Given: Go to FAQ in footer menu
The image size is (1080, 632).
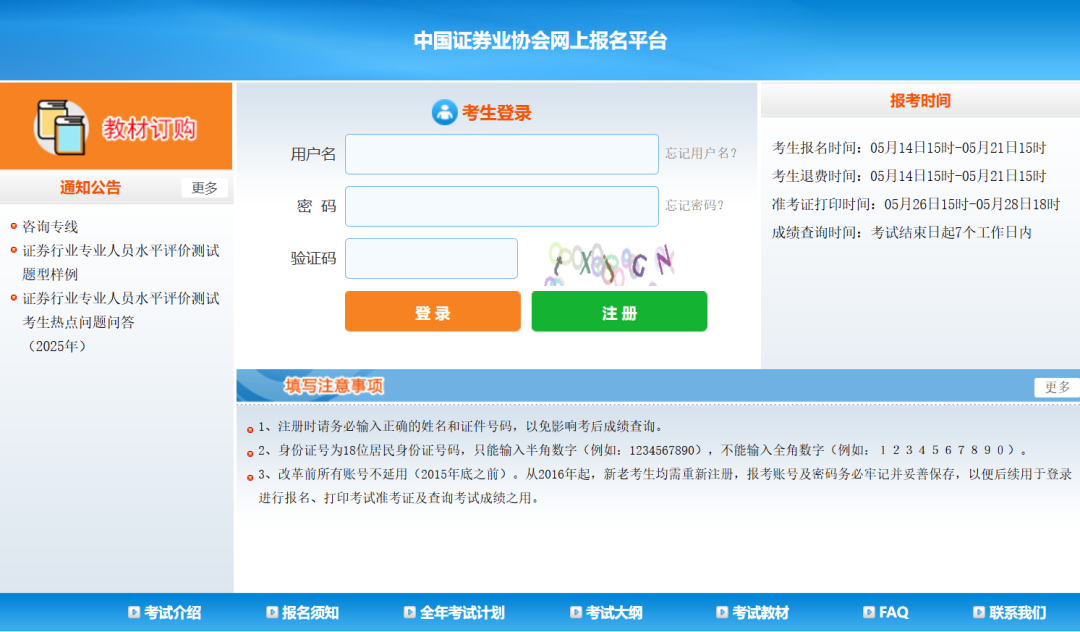Looking at the screenshot, I should pos(893,612).
